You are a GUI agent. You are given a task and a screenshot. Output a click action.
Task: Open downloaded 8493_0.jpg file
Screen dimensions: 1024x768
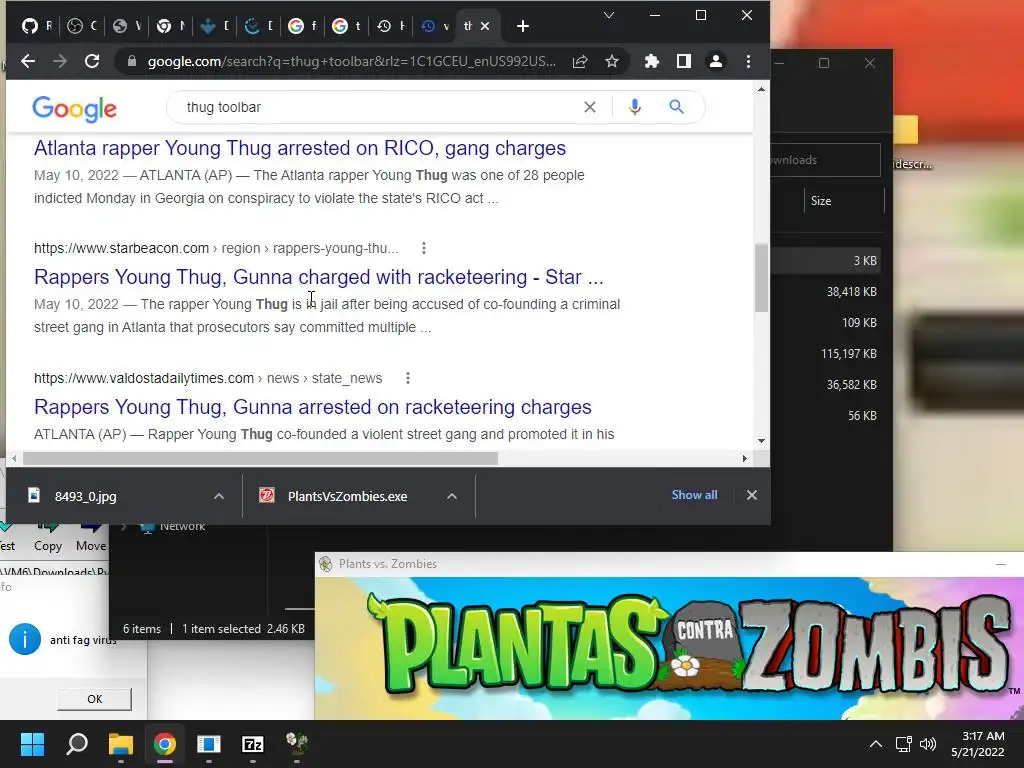point(86,496)
